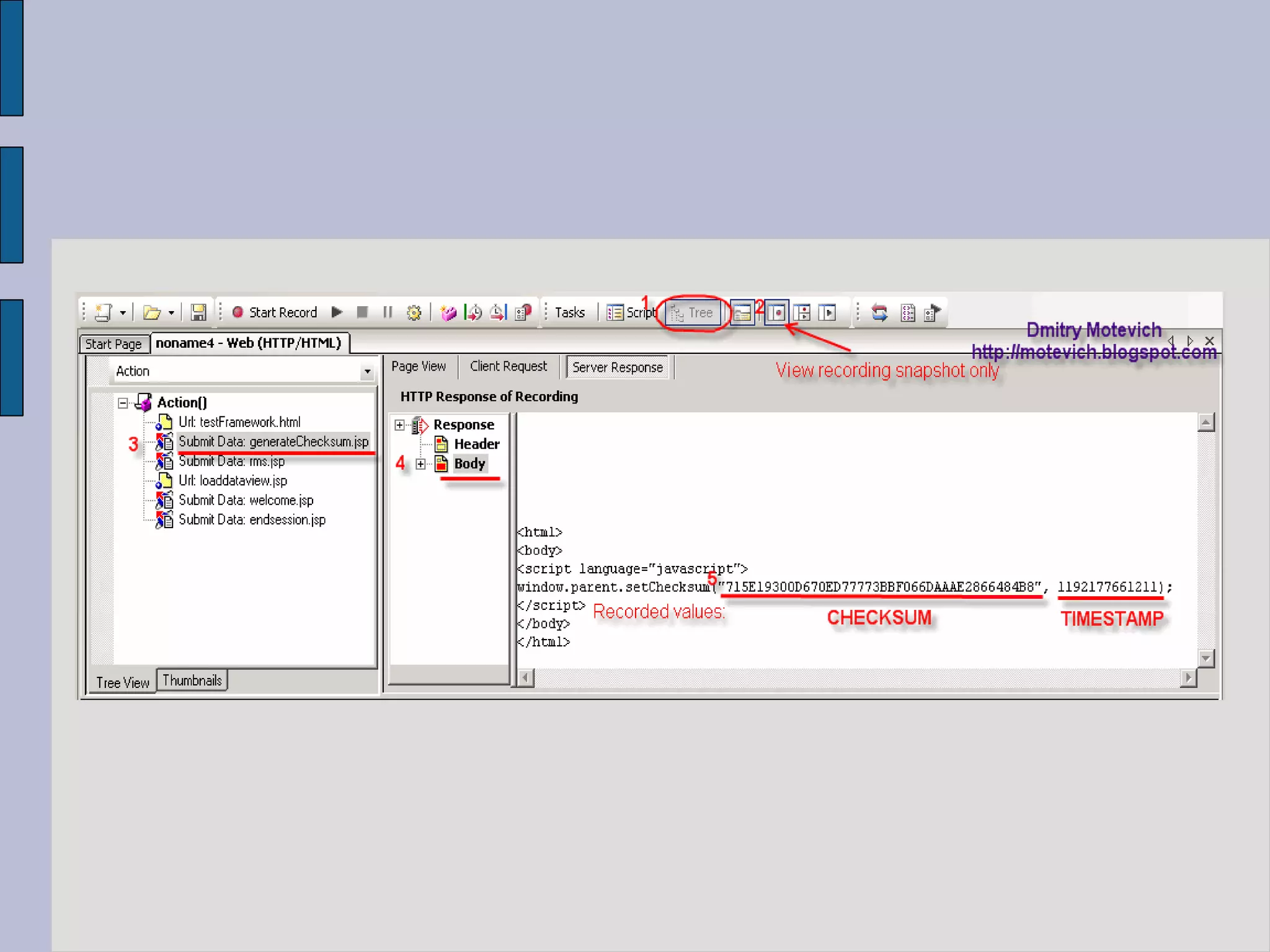Click the Stop square icon
The width and height of the screenshot is (1270, 952).
pos(363,312)
